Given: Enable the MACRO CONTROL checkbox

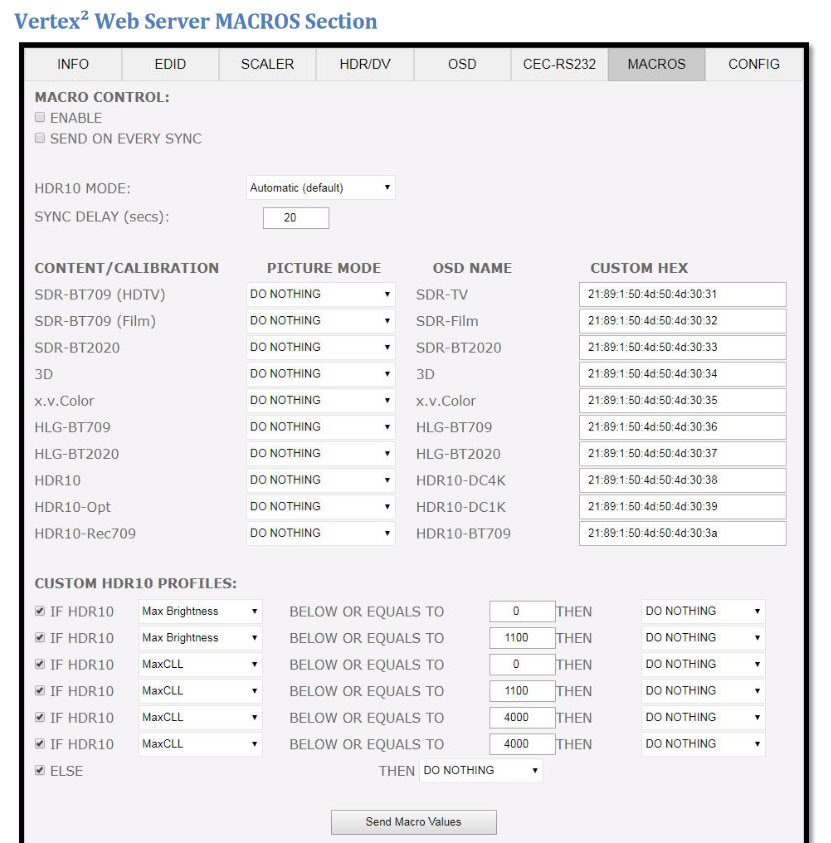Looking at the screenshot, I should click(x=40, y=118).
